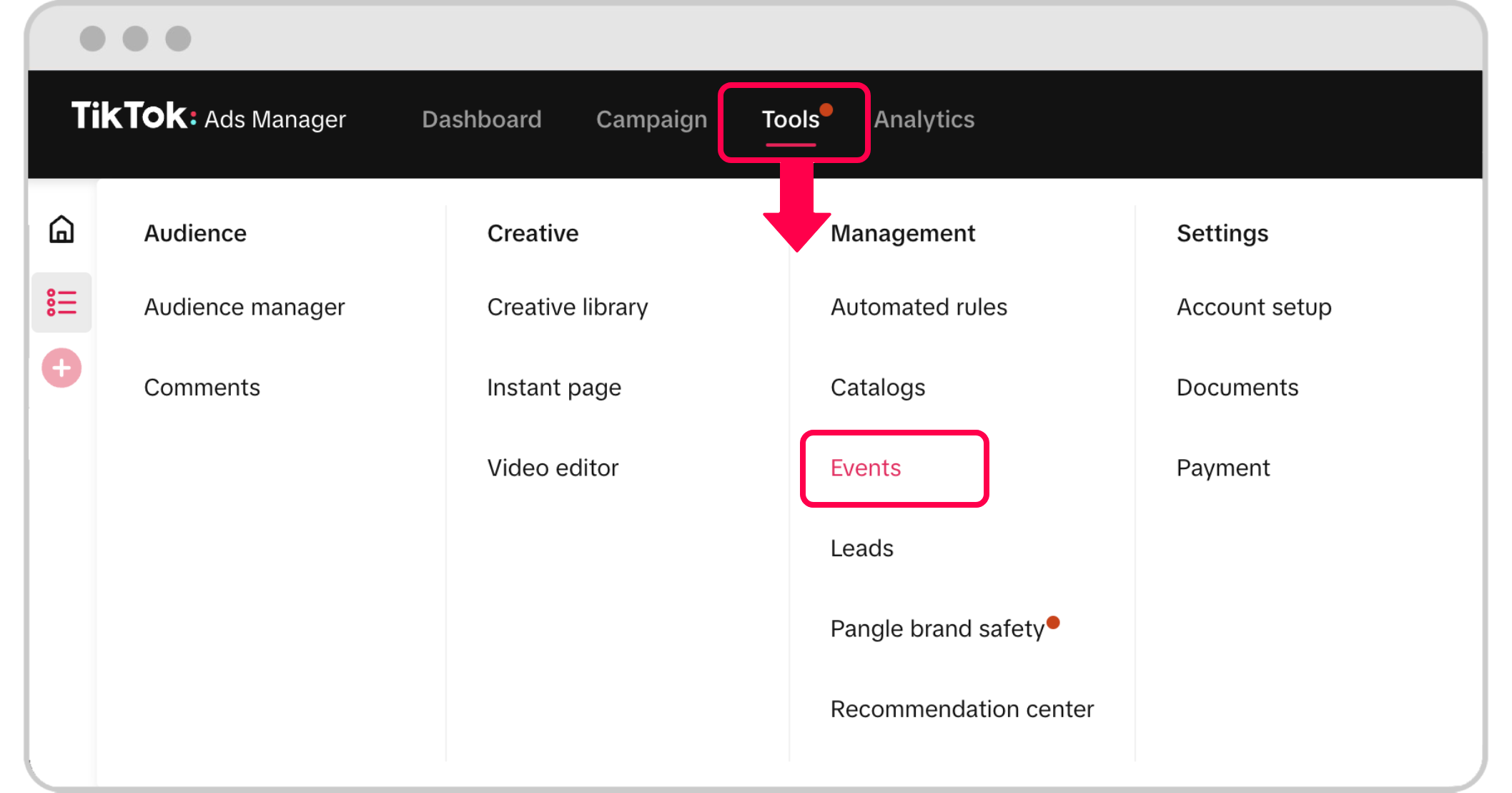Select Comments under Audience
This screenshot has height=793, width=1512.
pos(202,388)
